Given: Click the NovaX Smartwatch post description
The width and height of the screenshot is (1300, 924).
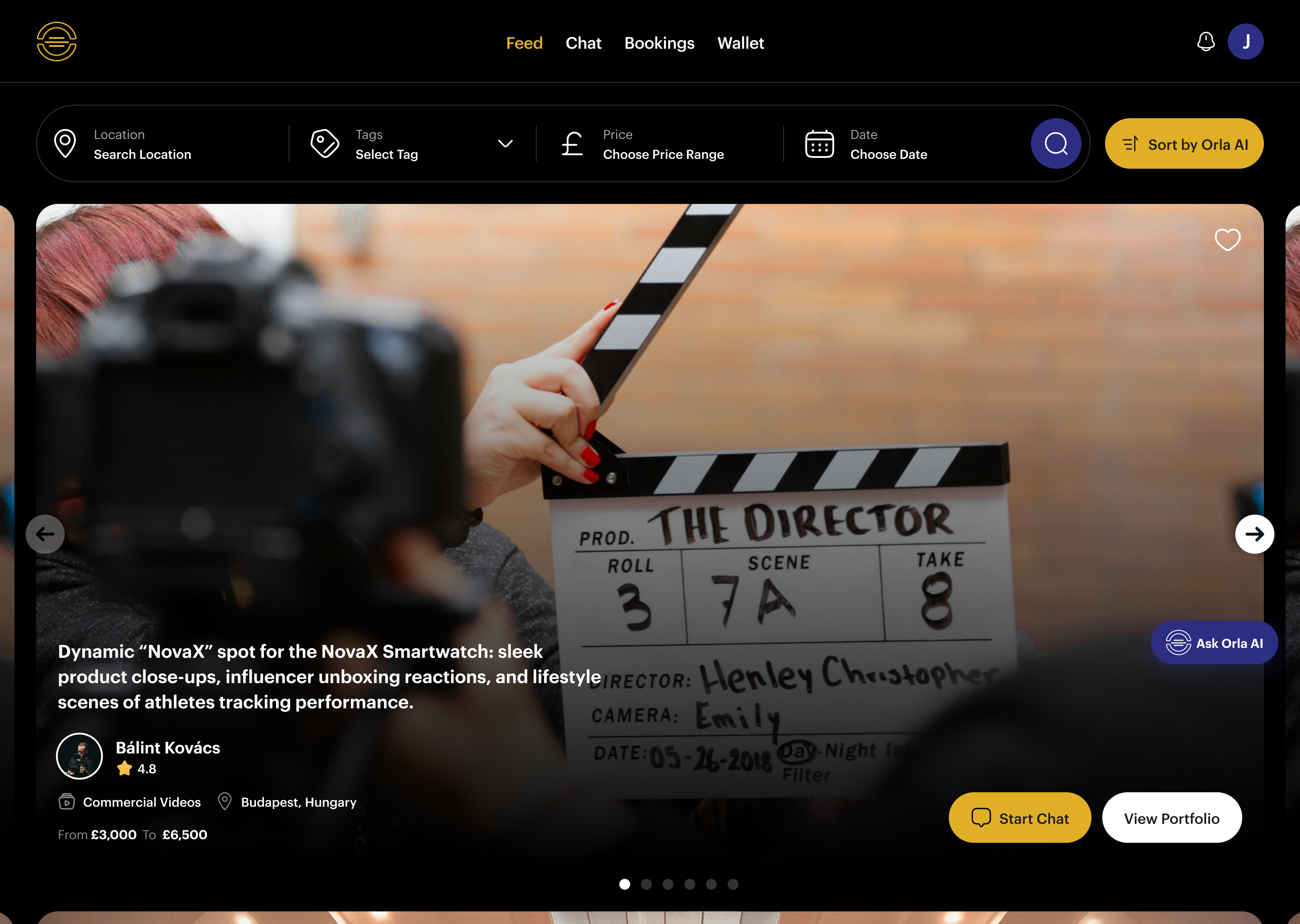Looking at the screenshot, I should point(329,676).
